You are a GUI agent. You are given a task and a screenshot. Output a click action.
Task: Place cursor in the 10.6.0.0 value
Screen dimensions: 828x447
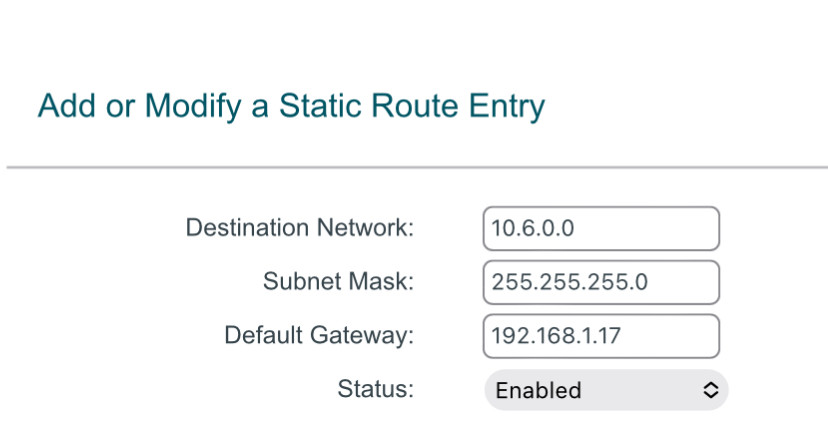pos(532,228)
